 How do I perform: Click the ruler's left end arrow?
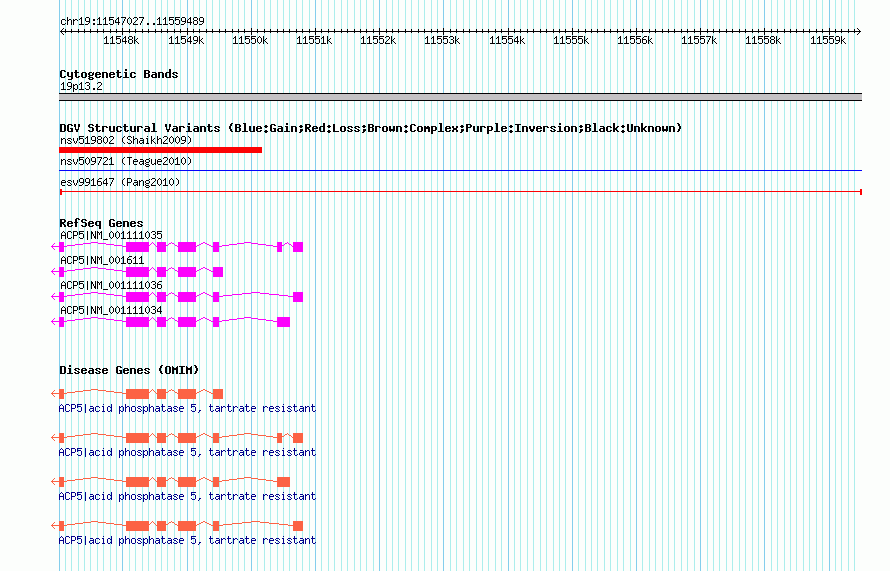[x=62, y=31]
